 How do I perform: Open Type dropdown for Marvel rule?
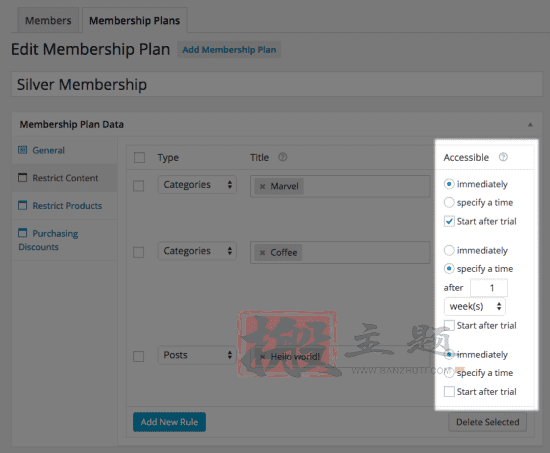tap(197, 185)
